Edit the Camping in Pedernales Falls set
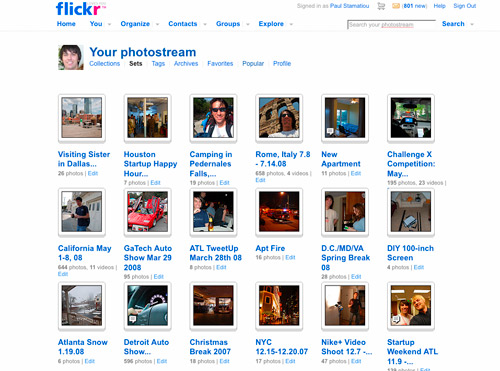The width and height of the screenshot is (500, 371). click(x=224, y=183)
